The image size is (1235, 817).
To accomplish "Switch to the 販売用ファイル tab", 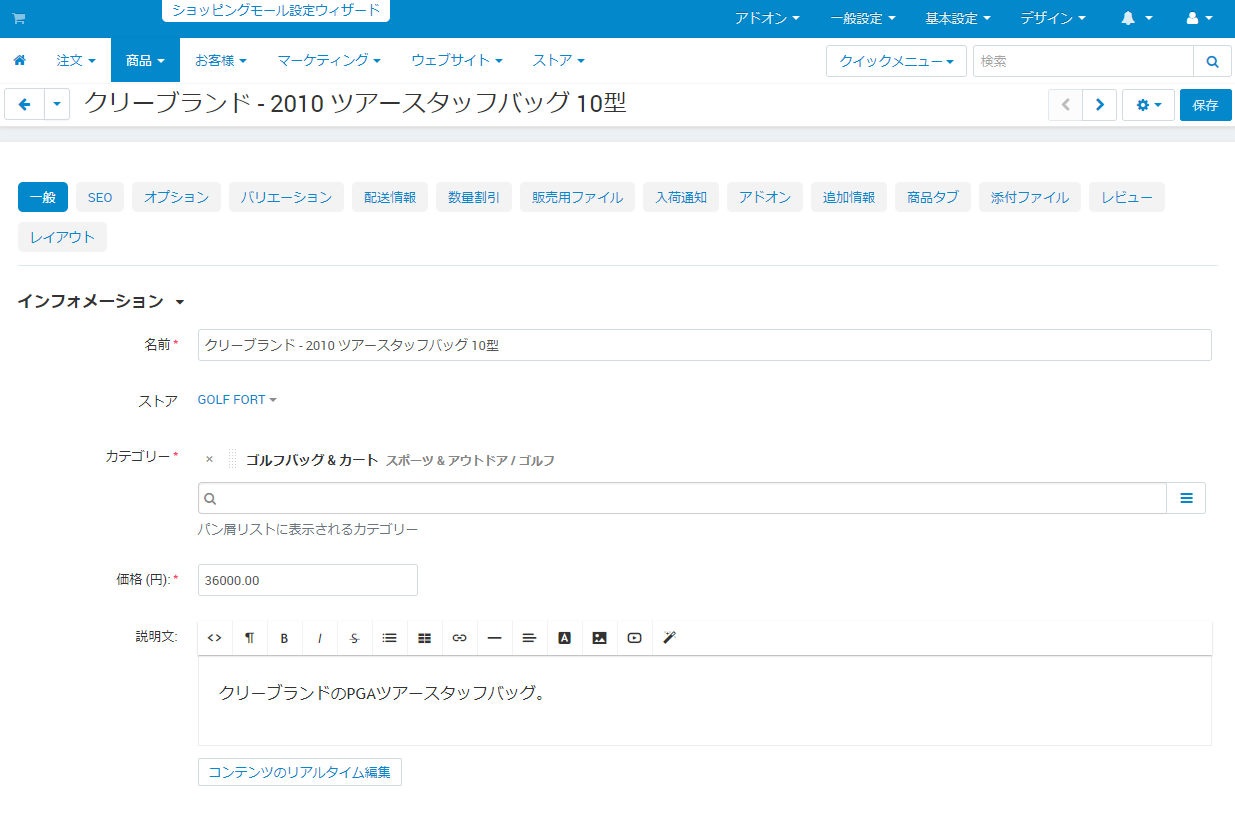I will point(577,197).
